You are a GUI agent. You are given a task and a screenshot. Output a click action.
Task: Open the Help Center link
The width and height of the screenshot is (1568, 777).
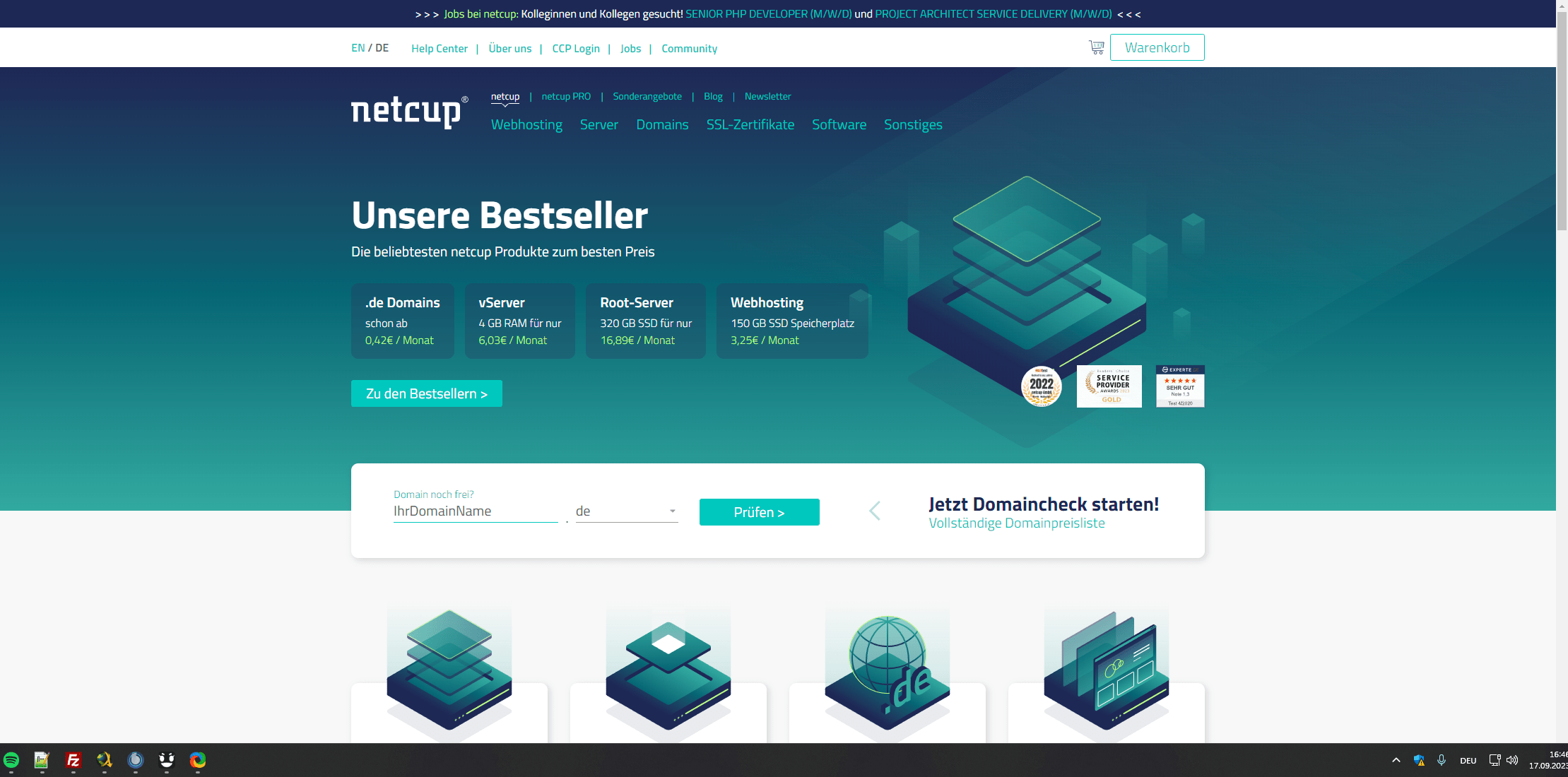[440, 49]
